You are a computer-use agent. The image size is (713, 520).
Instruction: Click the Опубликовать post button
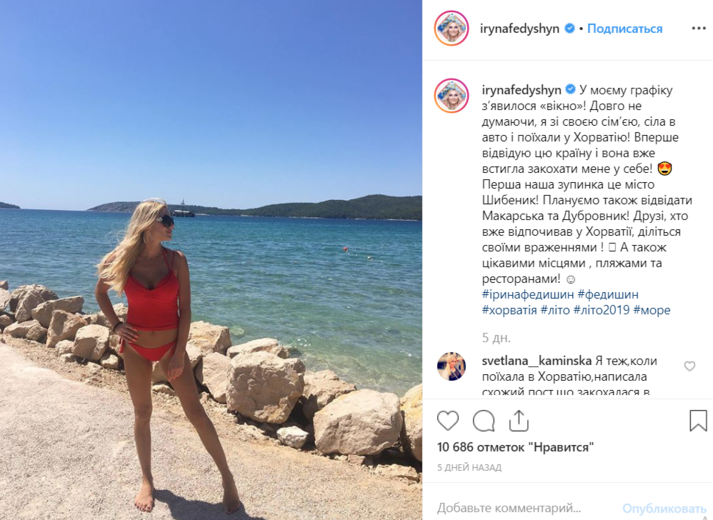pyautogui.click(x=663, y=508)
